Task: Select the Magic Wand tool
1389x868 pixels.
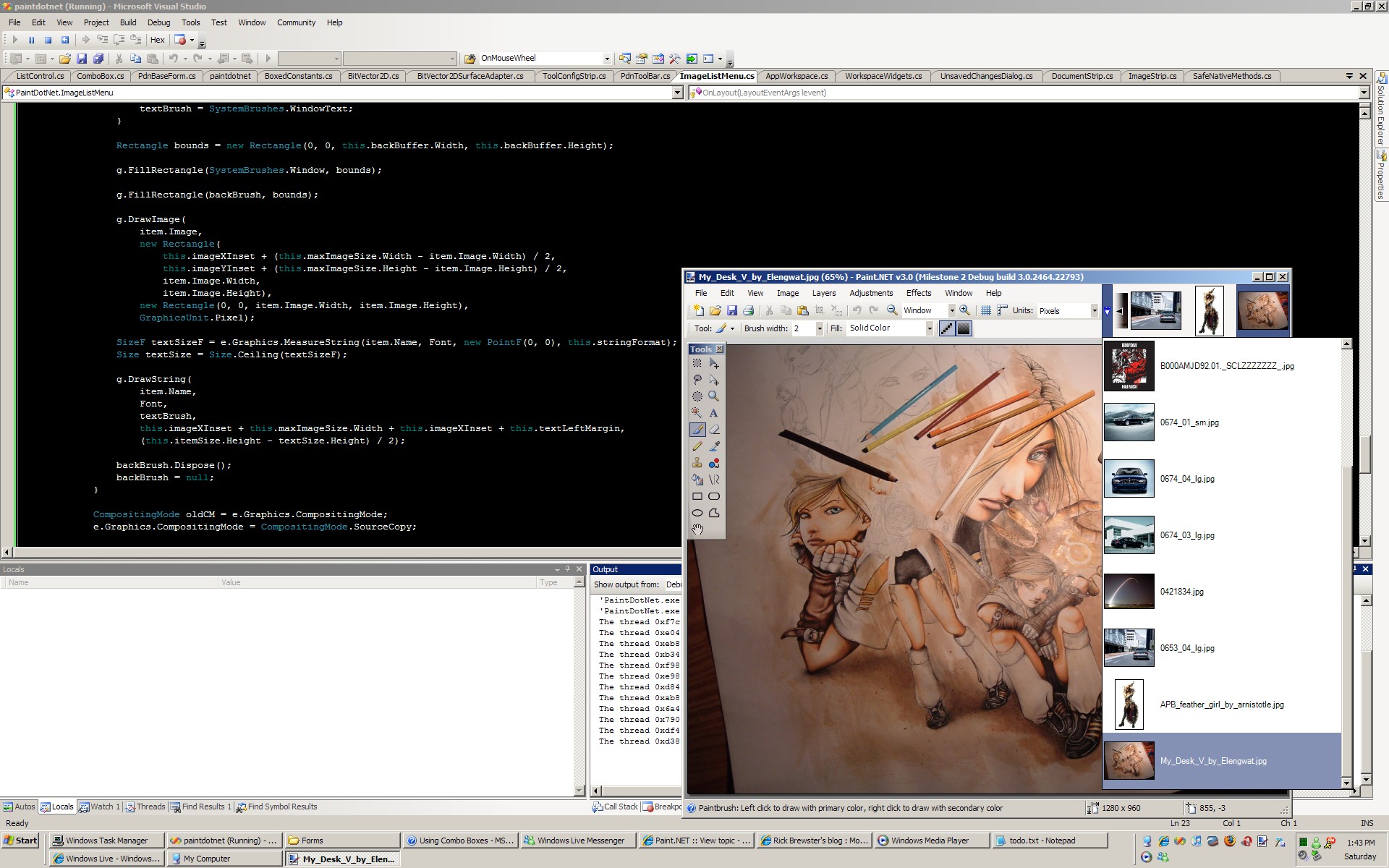Action: click(x=697, y=413)
